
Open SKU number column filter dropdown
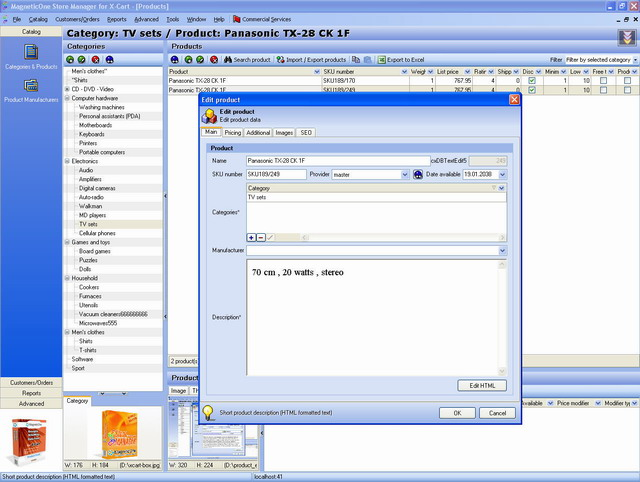[x=404, y=71]
